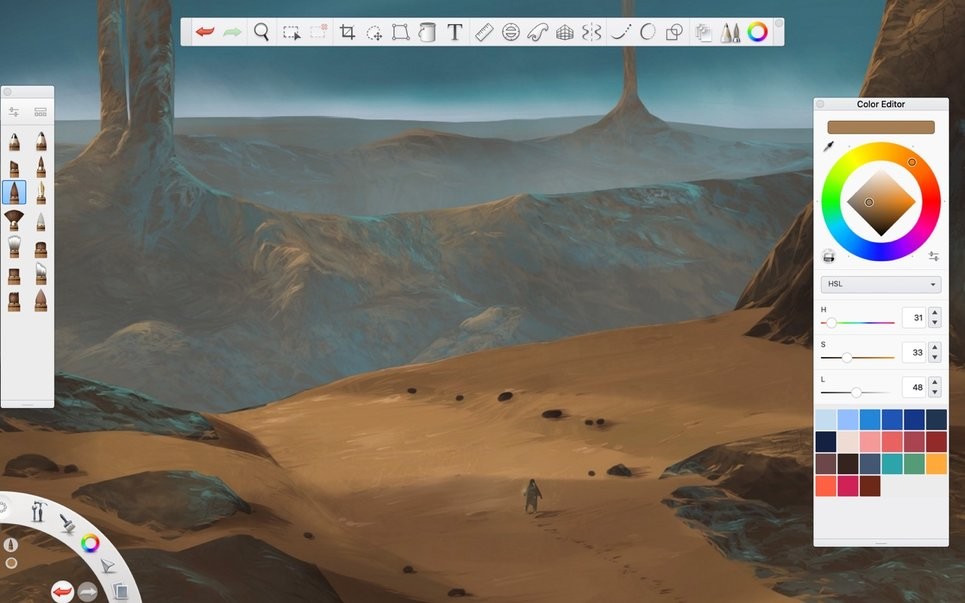This screenshot has height=603, width=965.
Task: Open the color wheel from the toolbar
Action: click(x=757, y=31)
